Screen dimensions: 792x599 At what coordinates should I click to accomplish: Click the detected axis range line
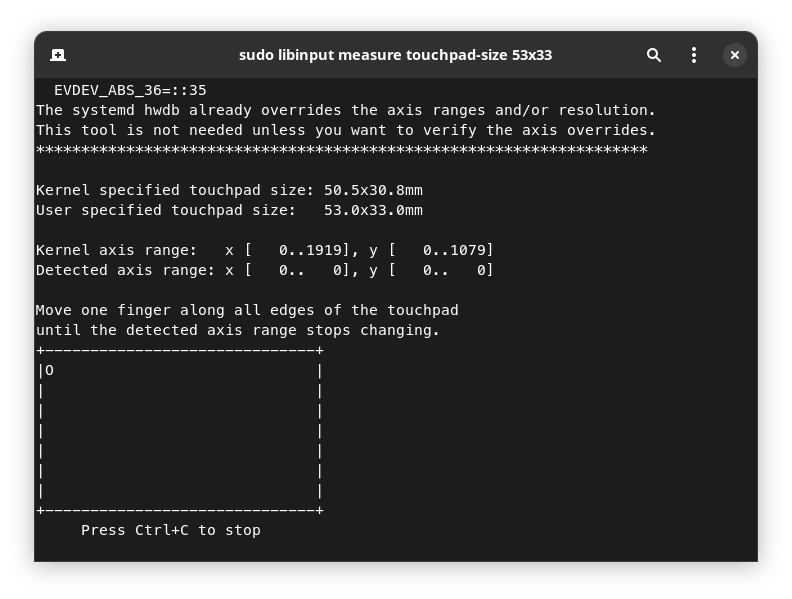pos(264,270)
